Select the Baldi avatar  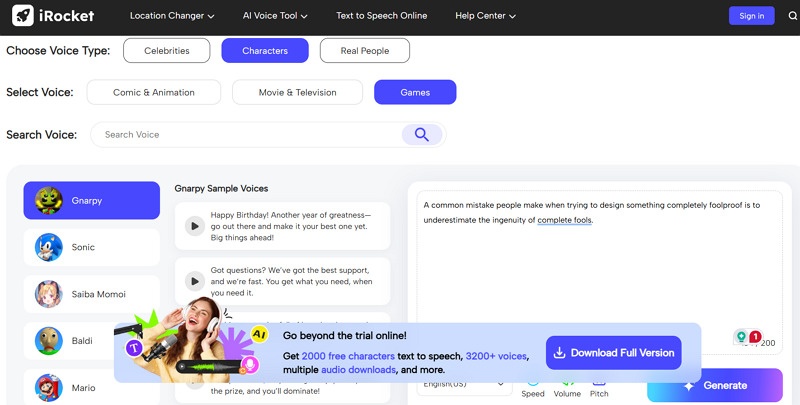[x=48, y=341]
